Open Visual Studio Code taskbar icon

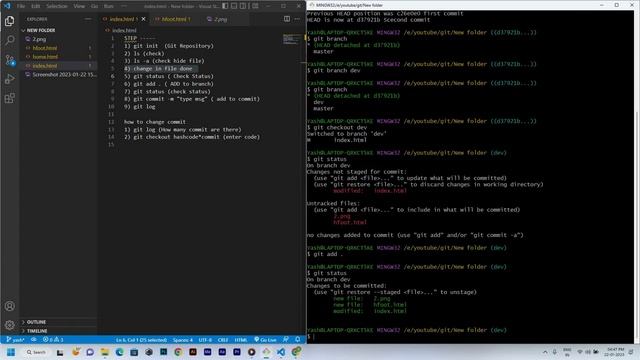pyautogui.click(x=281, y=352)
